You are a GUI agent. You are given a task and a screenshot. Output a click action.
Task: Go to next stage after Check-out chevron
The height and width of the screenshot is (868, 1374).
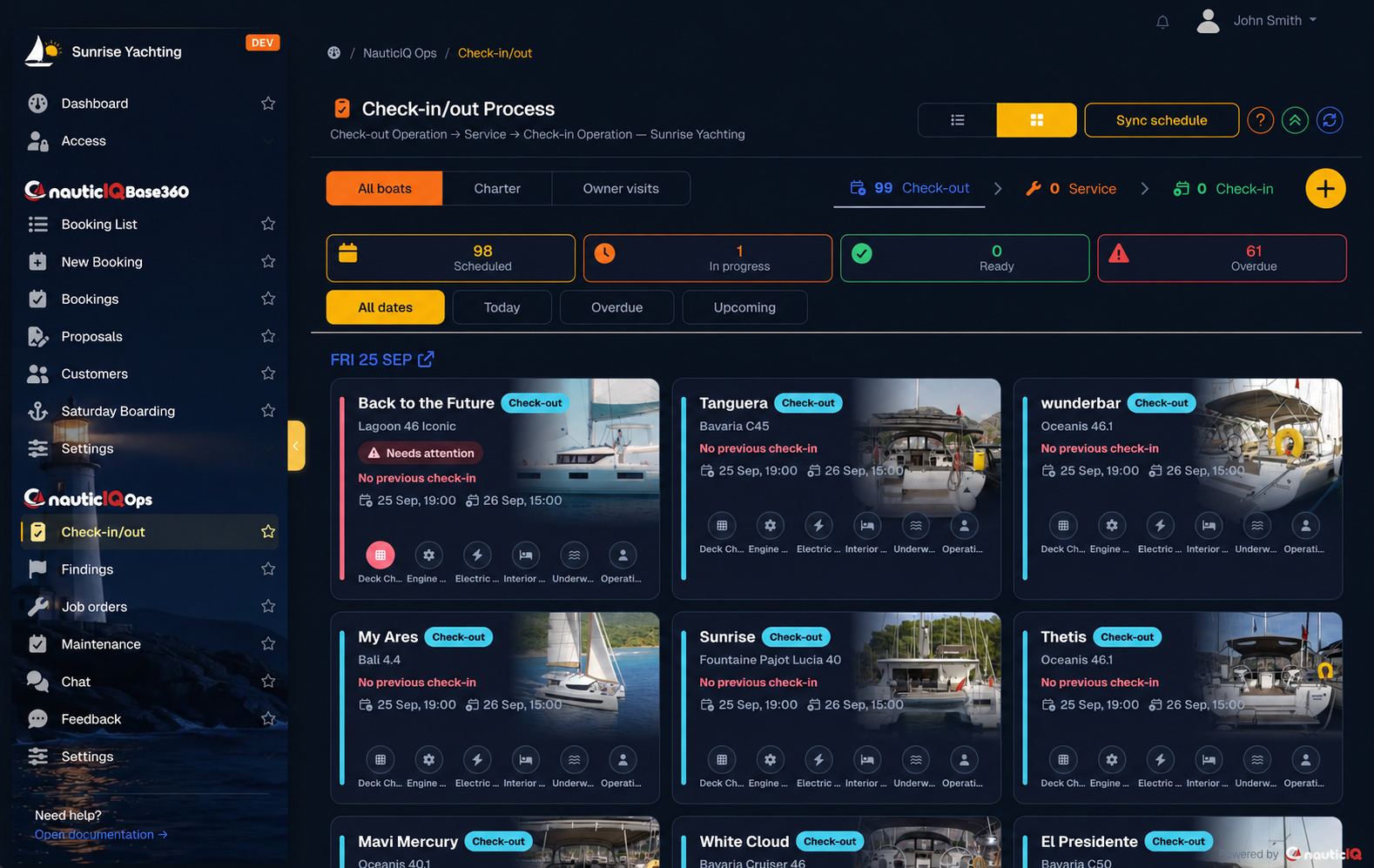[x=998, y=189]
